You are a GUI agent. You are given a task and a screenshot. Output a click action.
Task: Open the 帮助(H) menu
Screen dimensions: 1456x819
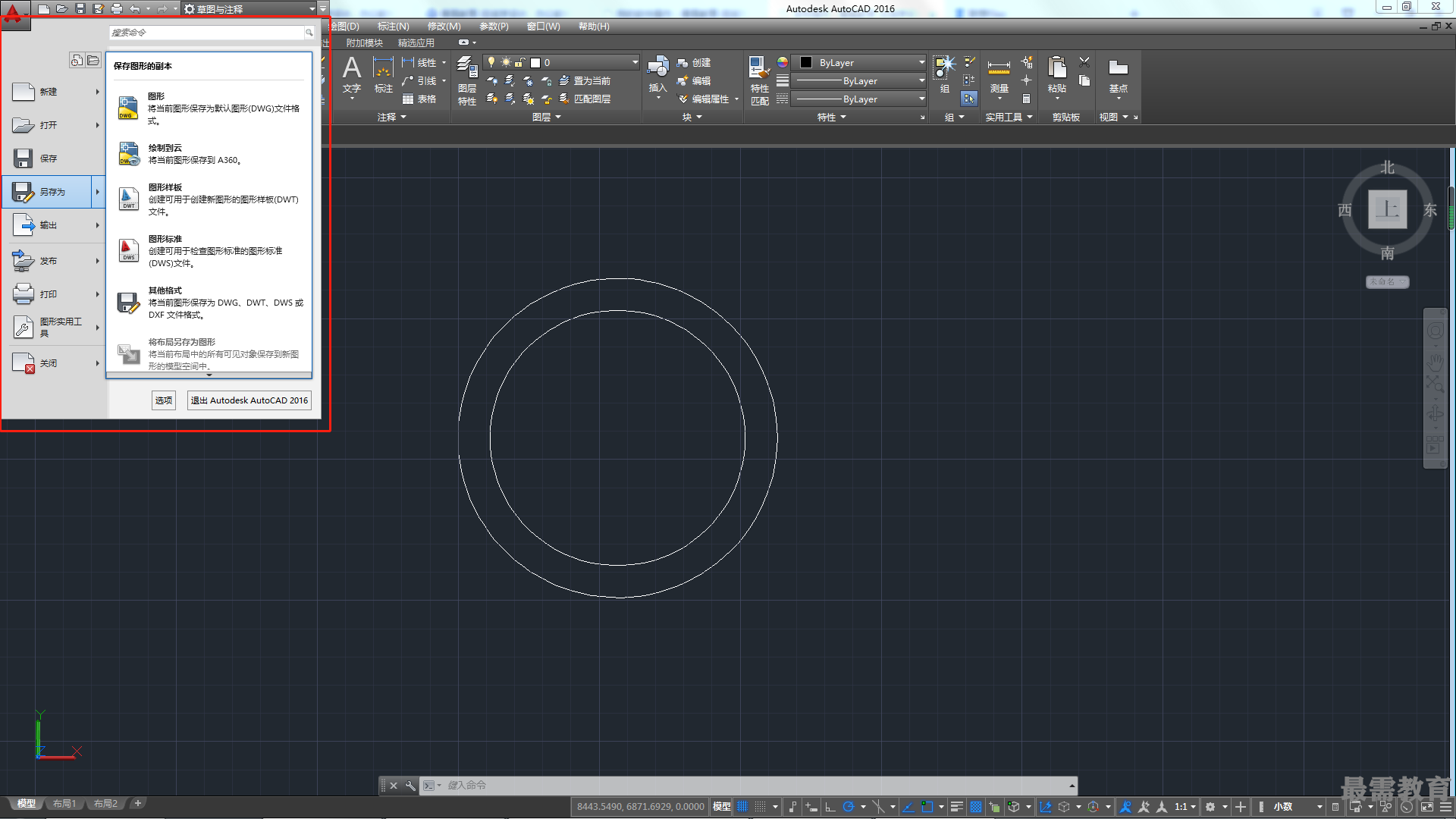click(594, 27)
